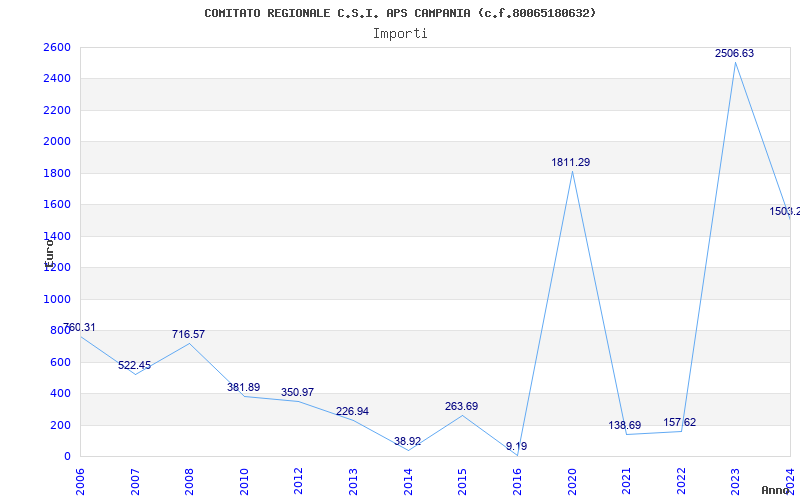This screenshot has width=800, height=500.
Task: Select the 263.69 data label
Action: (x=461, y=406)
